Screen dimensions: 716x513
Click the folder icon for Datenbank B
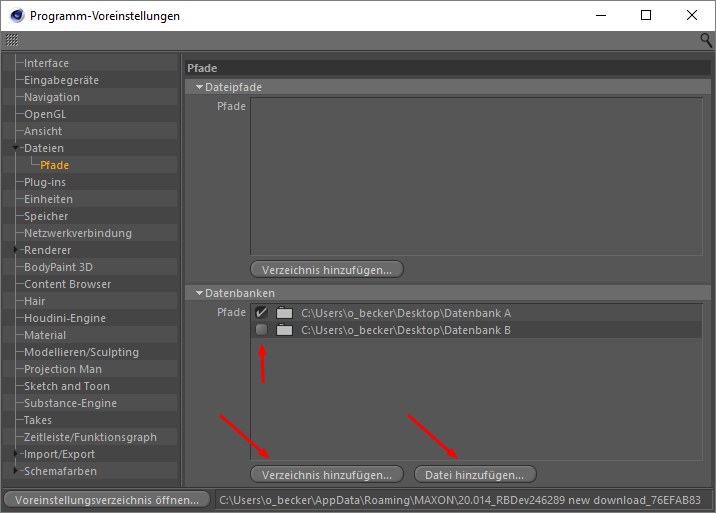284,330
